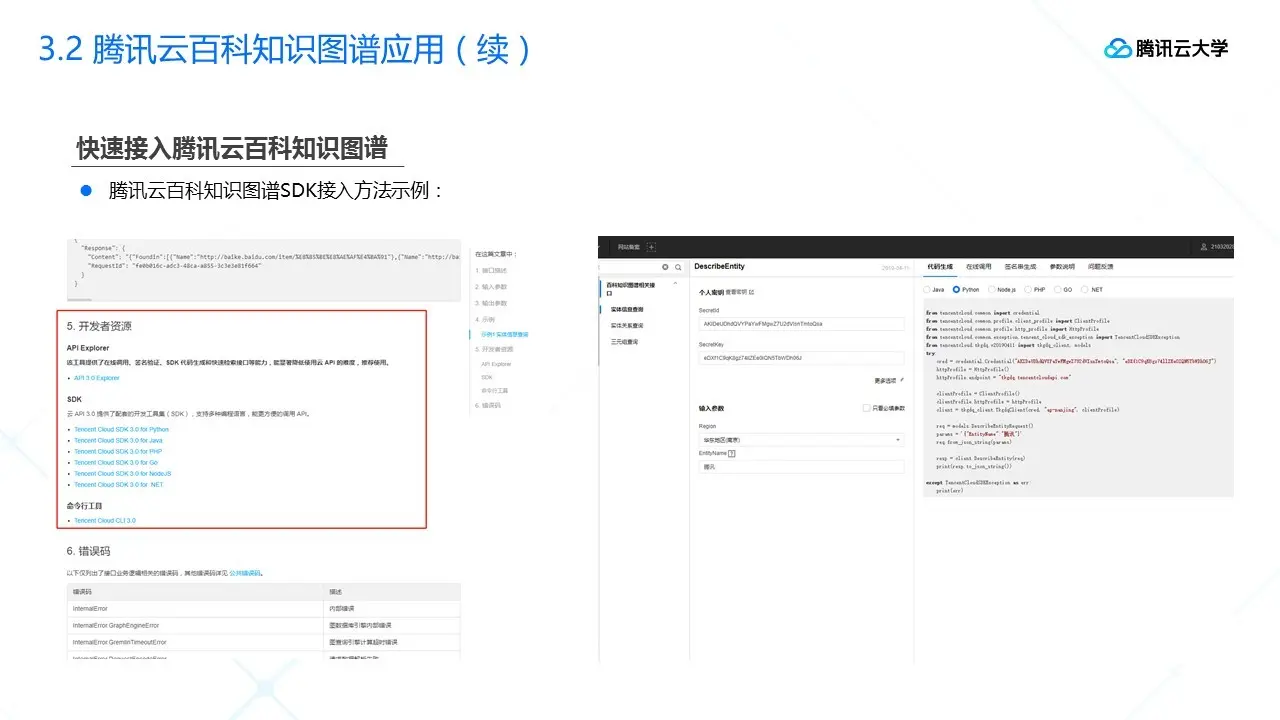Jump to 6. 错误码 in article outline
The image size is (1280, 720).
pyautogui.click(x=490, y=404)
